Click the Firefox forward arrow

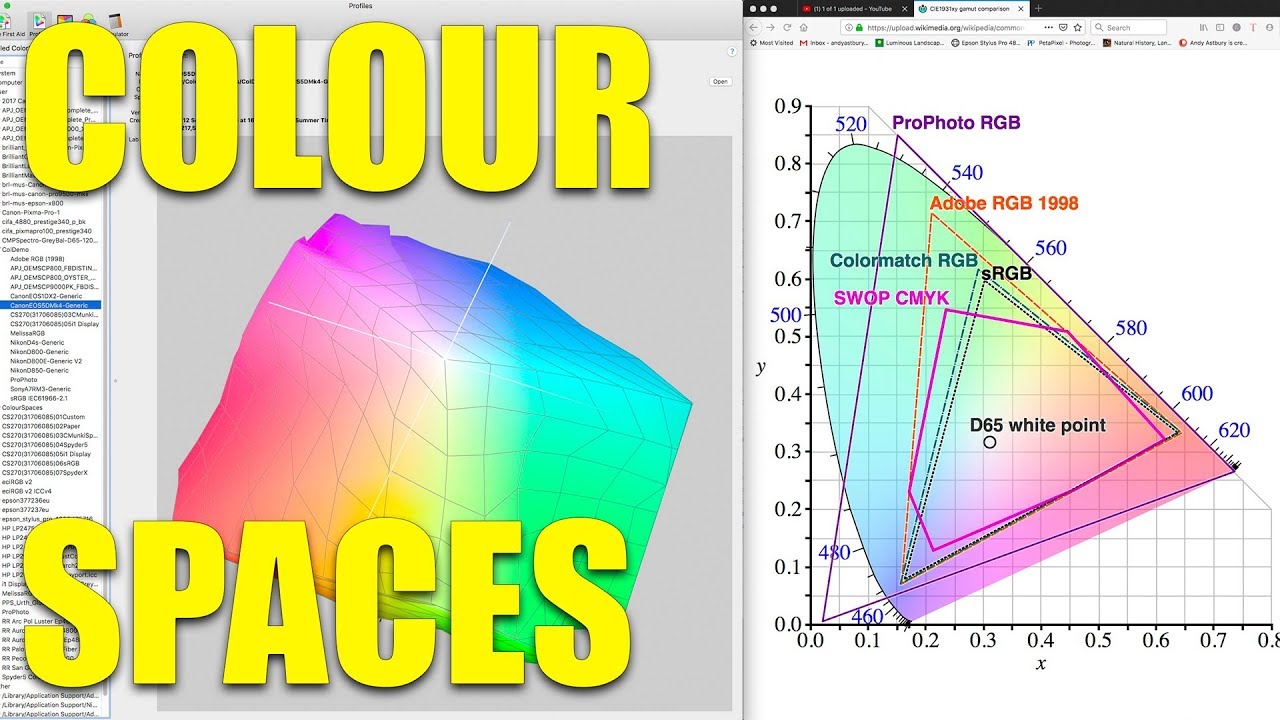(x=771, y=28)
